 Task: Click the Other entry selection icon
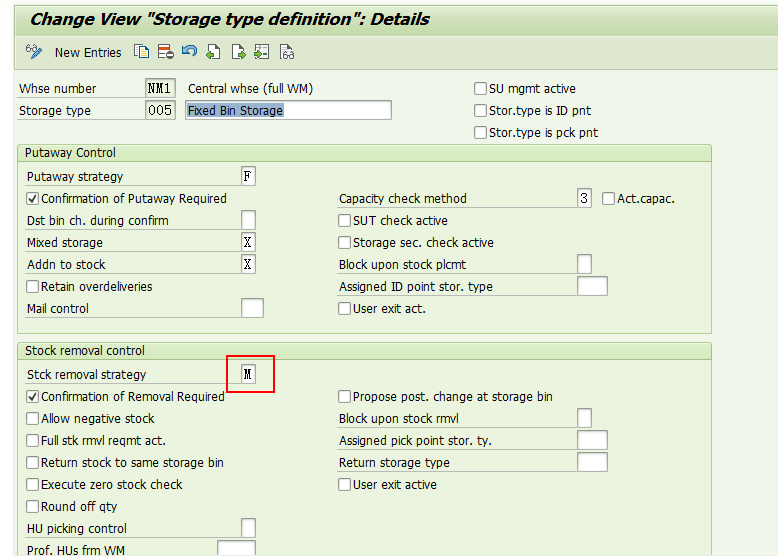(x=261, y=52)
